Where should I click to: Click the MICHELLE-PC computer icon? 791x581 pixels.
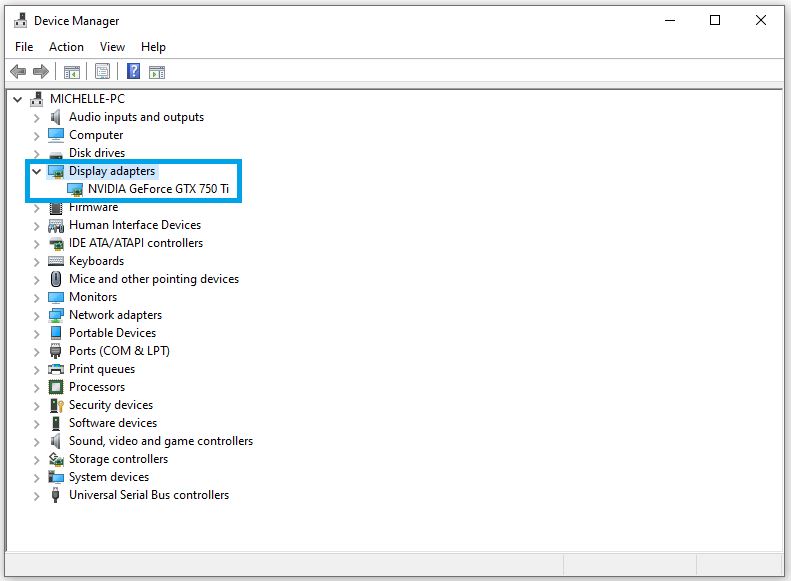point(36,99)
